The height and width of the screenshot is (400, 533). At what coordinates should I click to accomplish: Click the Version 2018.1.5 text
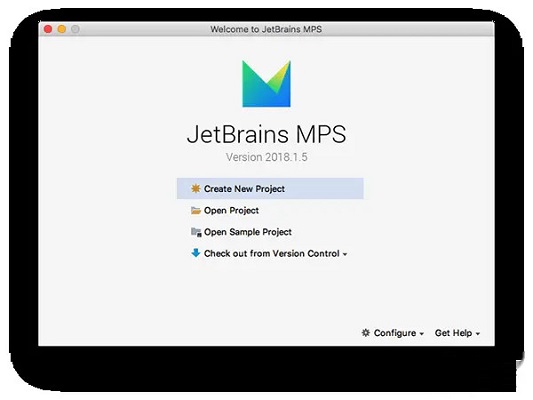tap(266, 157)
